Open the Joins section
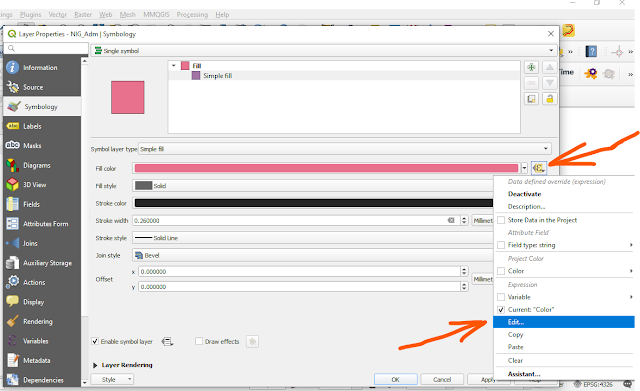Viewport: 640px width, 391px height. coord(42,243)
